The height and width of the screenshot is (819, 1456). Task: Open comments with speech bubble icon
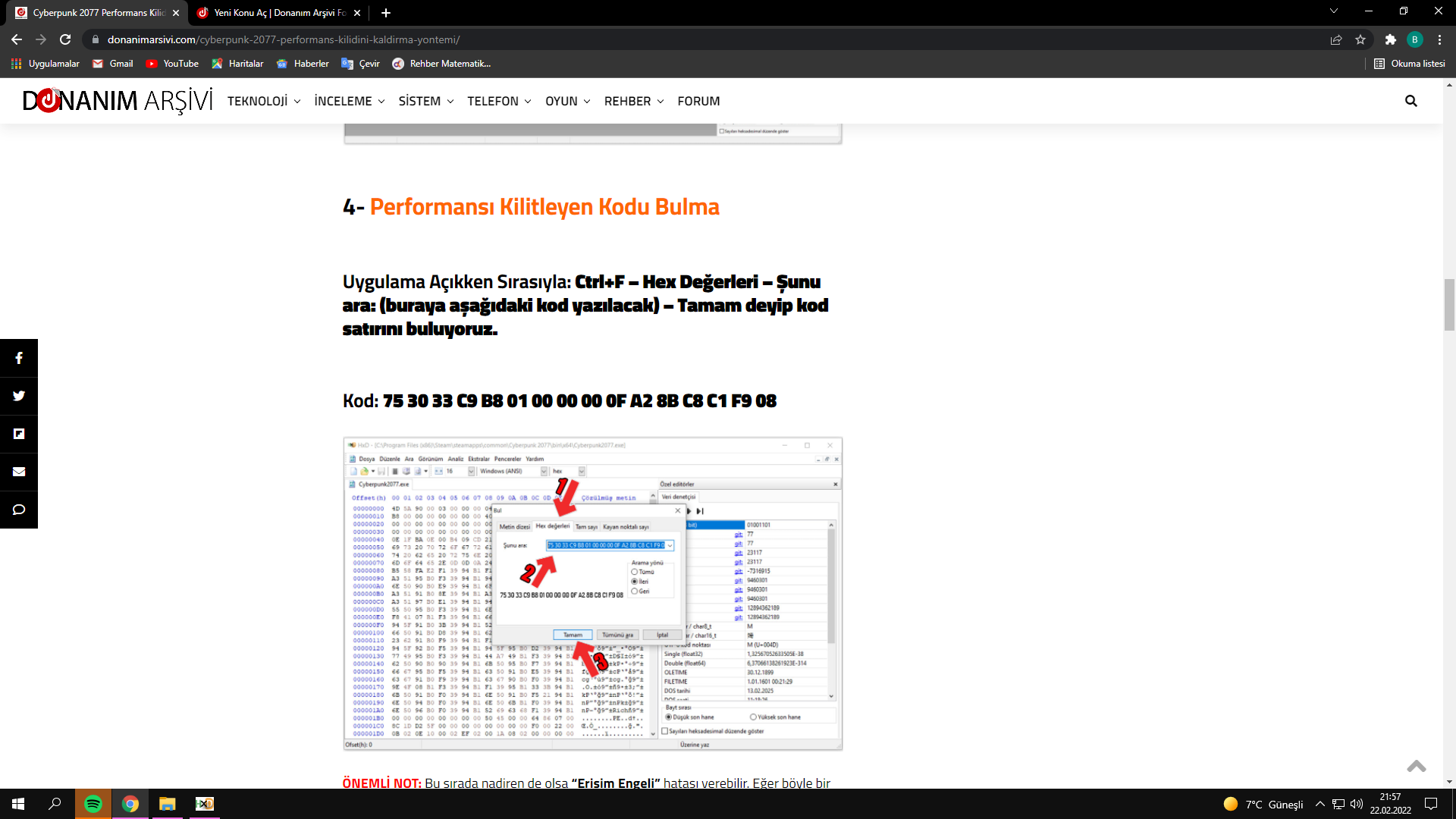pyautogui.click(x=19, y=510)
